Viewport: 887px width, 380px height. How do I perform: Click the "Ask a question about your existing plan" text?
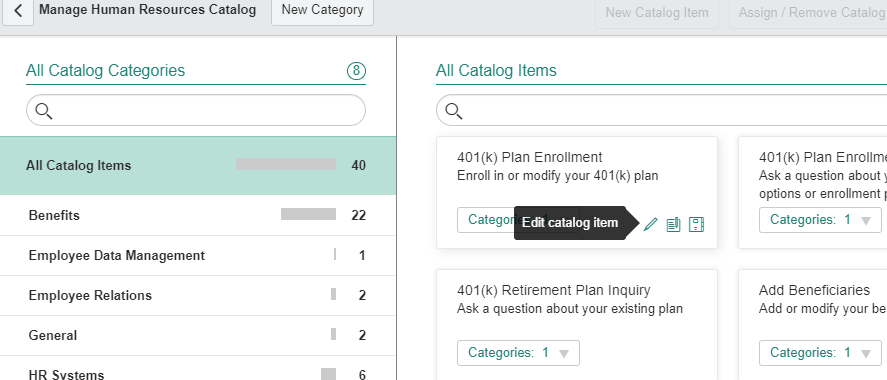(x=570, y=309)
